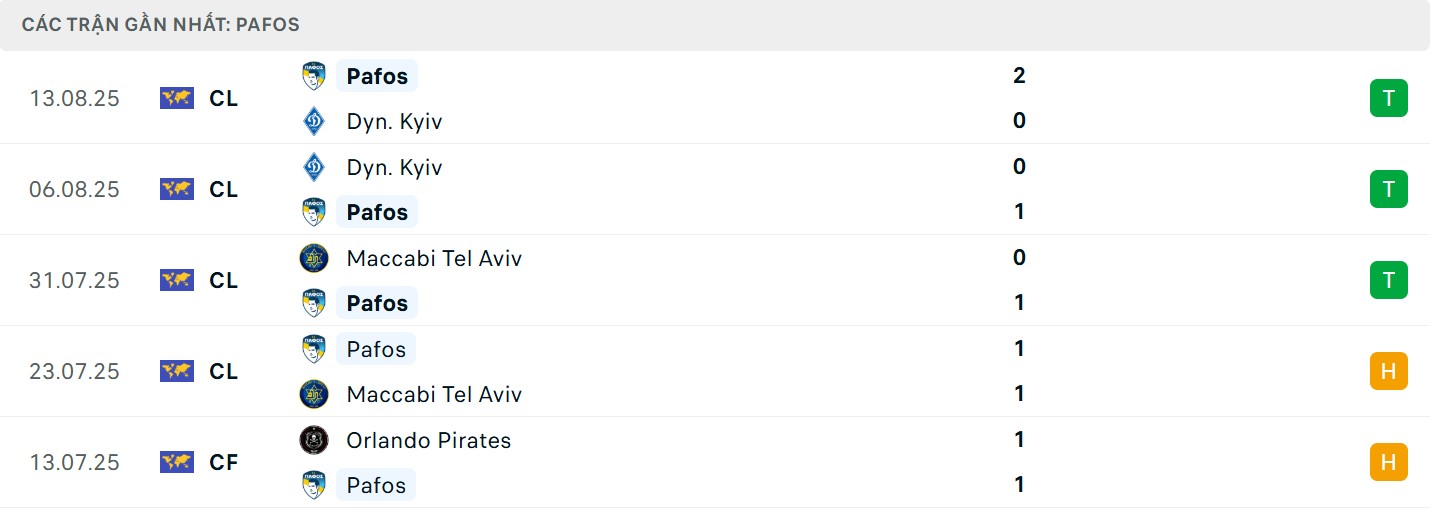Open Maccabi Tel Aviv link in 31.07.25 match
This screenshot has width=1447, height=532.
434,258
